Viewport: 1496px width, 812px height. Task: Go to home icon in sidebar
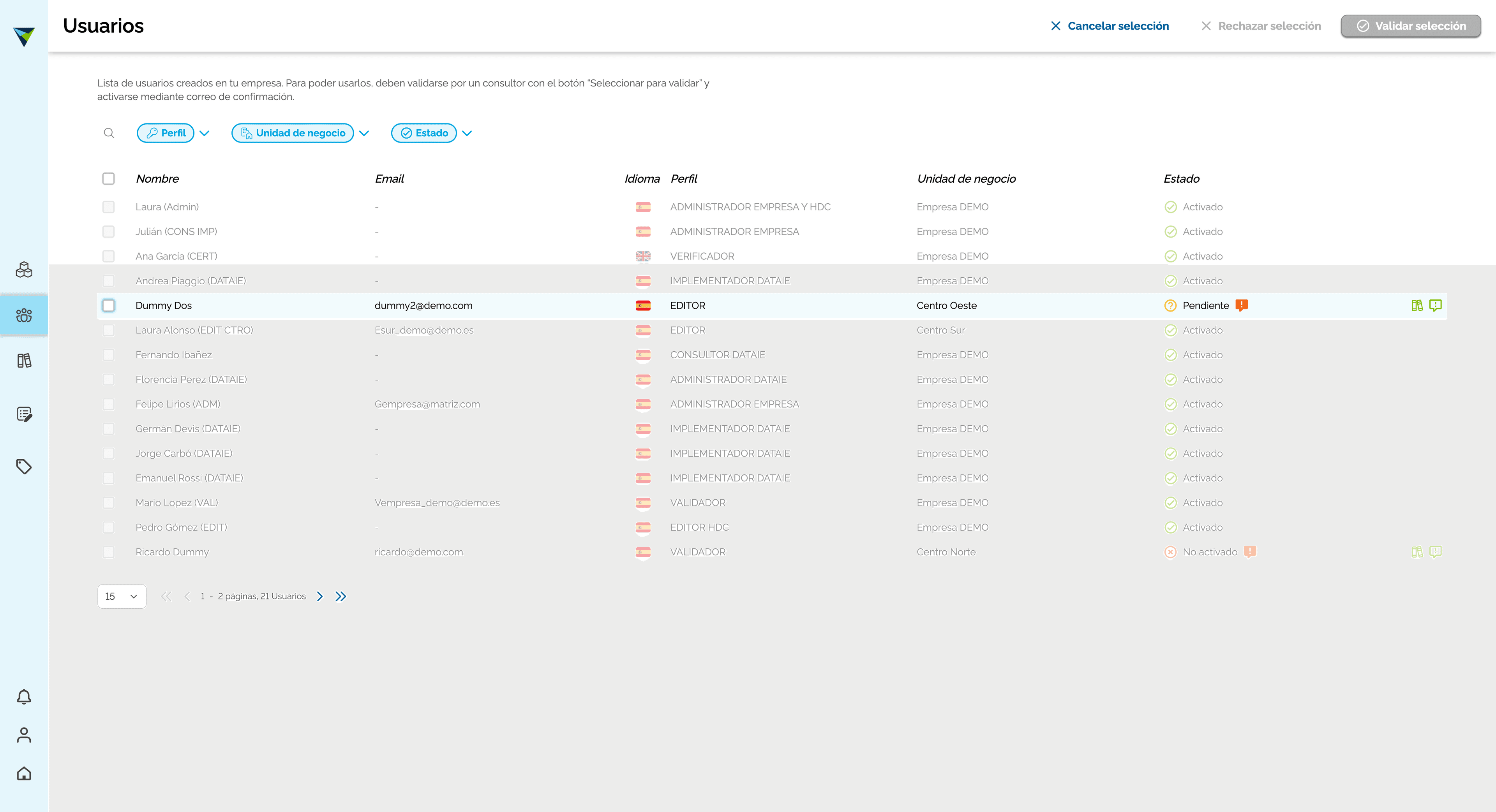[24, 773]
